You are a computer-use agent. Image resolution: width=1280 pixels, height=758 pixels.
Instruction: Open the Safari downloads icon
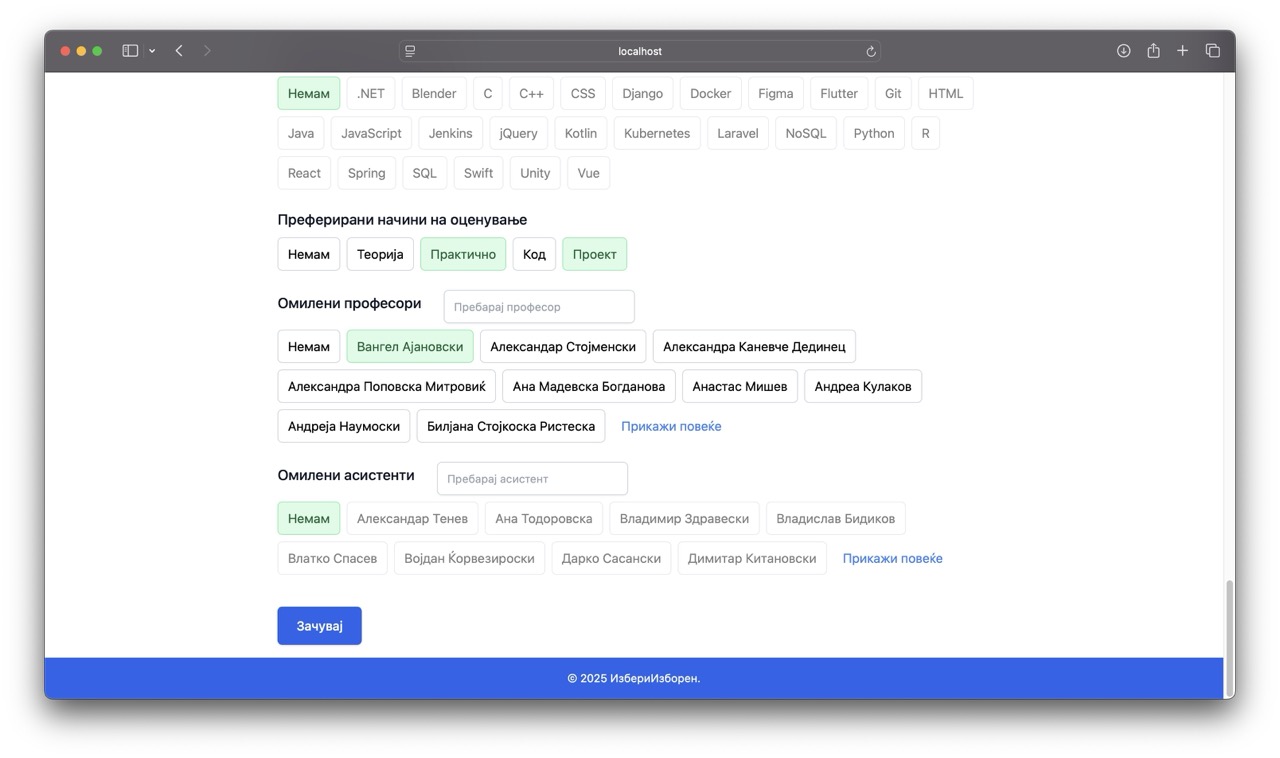(x=1124, y=51)
